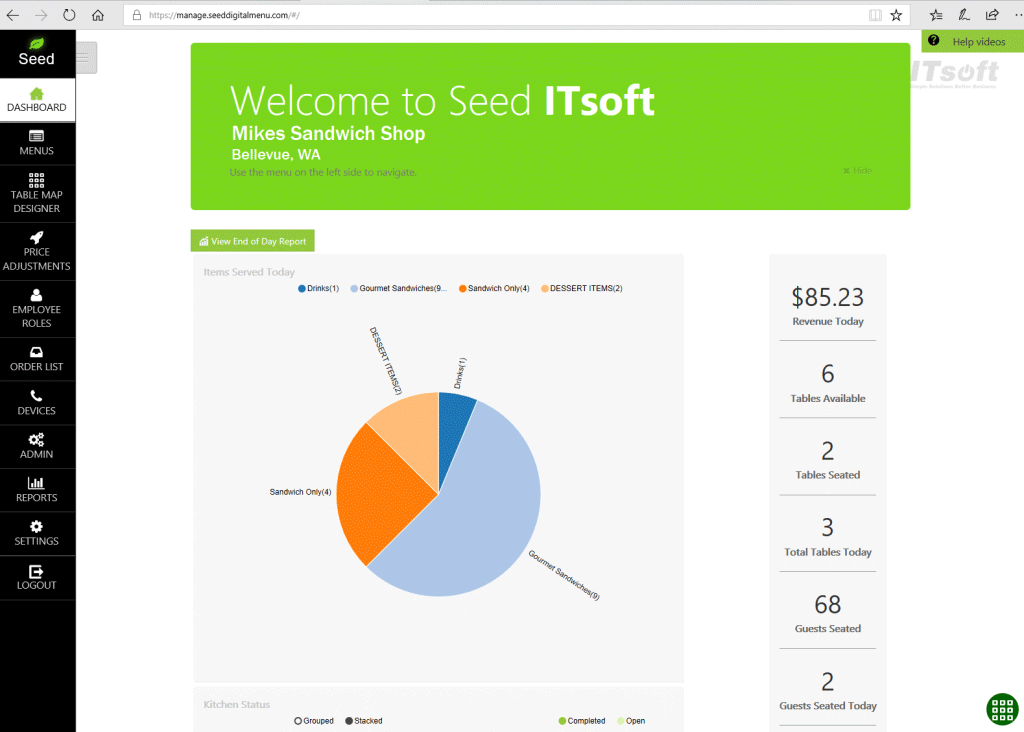Select the Stacked radio option
This screenshot has width=1024, height=732.
[349, 721]
